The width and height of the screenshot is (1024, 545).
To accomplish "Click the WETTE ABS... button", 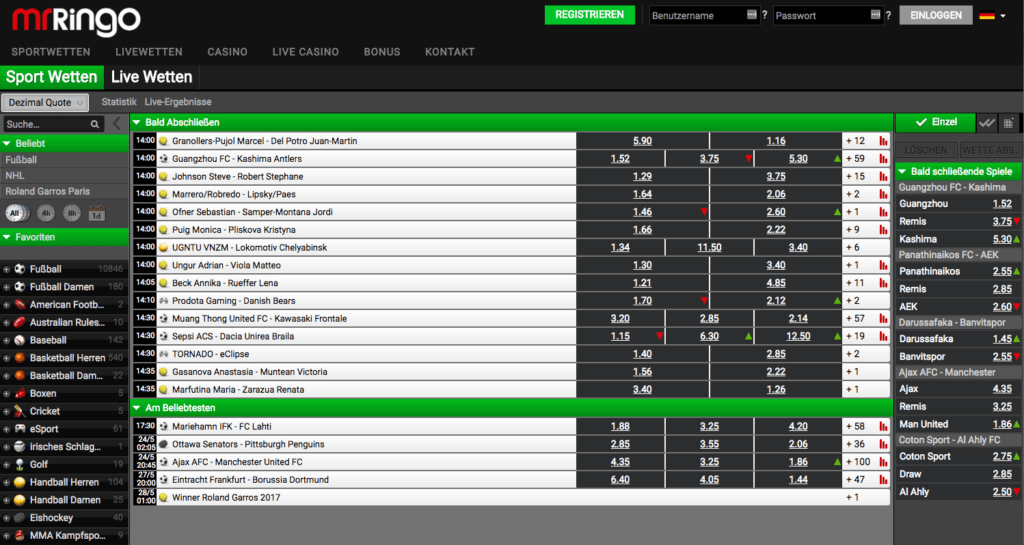I will point(989,150).
